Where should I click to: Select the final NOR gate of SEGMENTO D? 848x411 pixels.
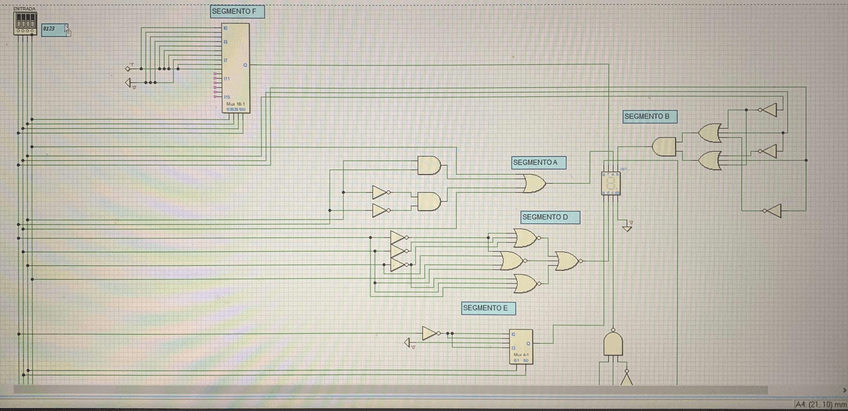(x=567, y=261)
